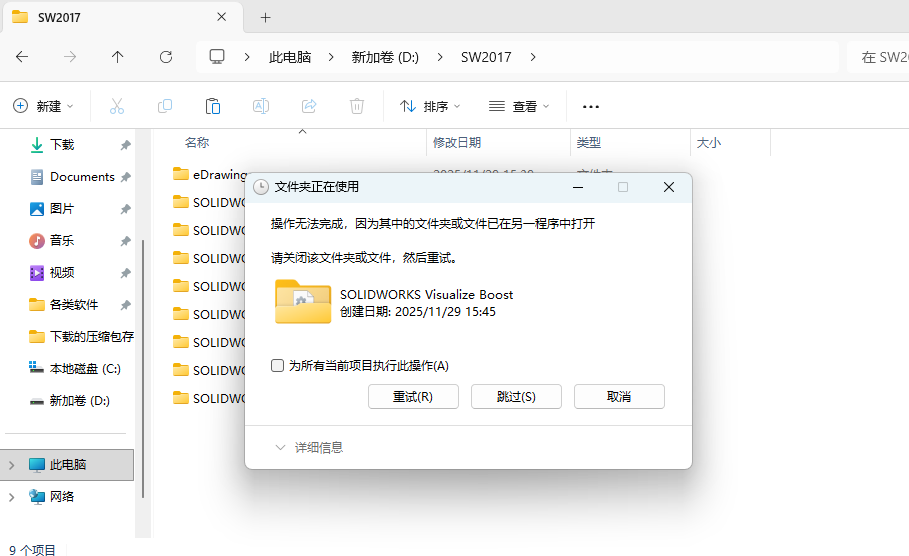Close the SW2017 tab
The height and width of the screenshot is (556, 909).
click(x=221, y=17)
